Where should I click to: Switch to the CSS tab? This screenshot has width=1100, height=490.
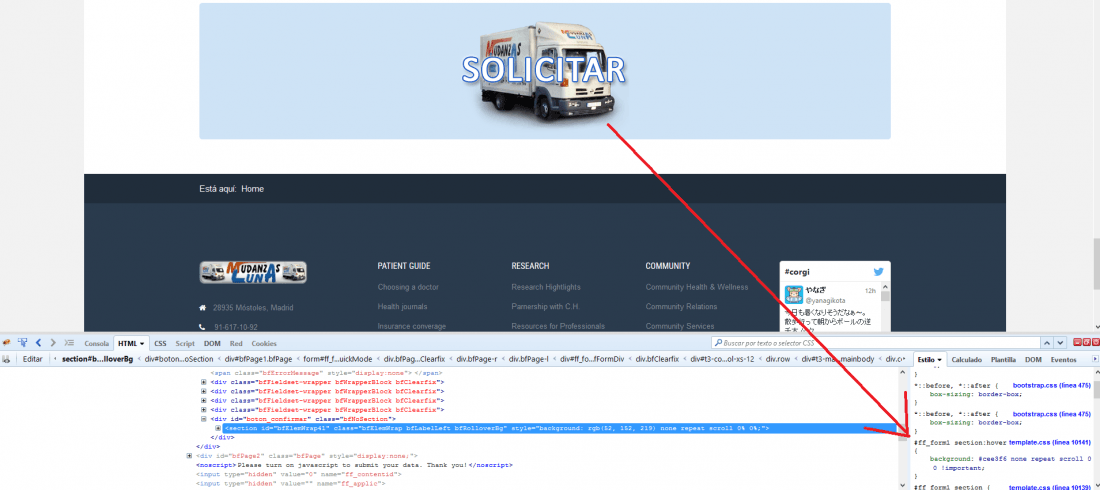tap(160, 343)
